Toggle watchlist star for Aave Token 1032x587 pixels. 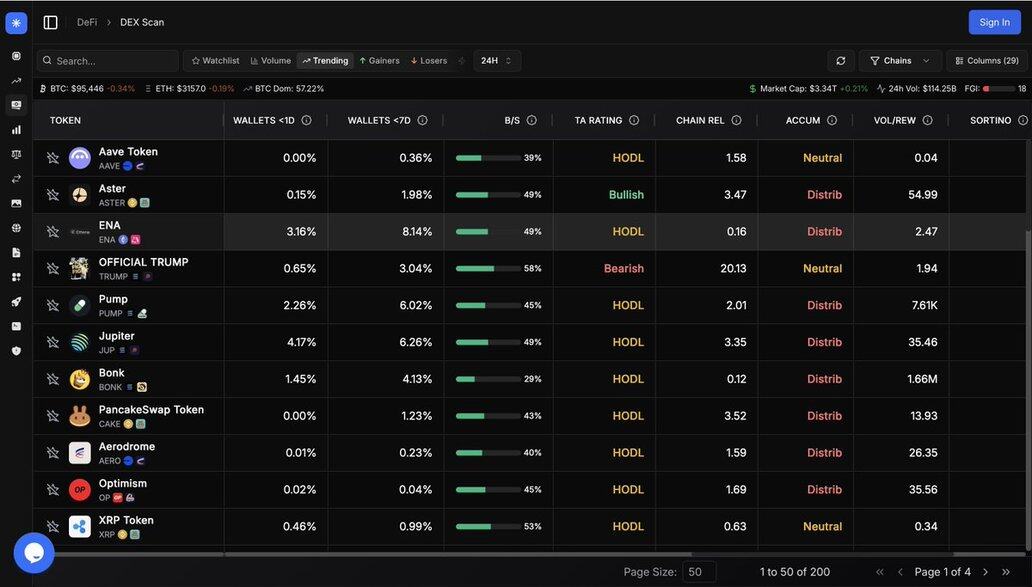coord(53,158)
